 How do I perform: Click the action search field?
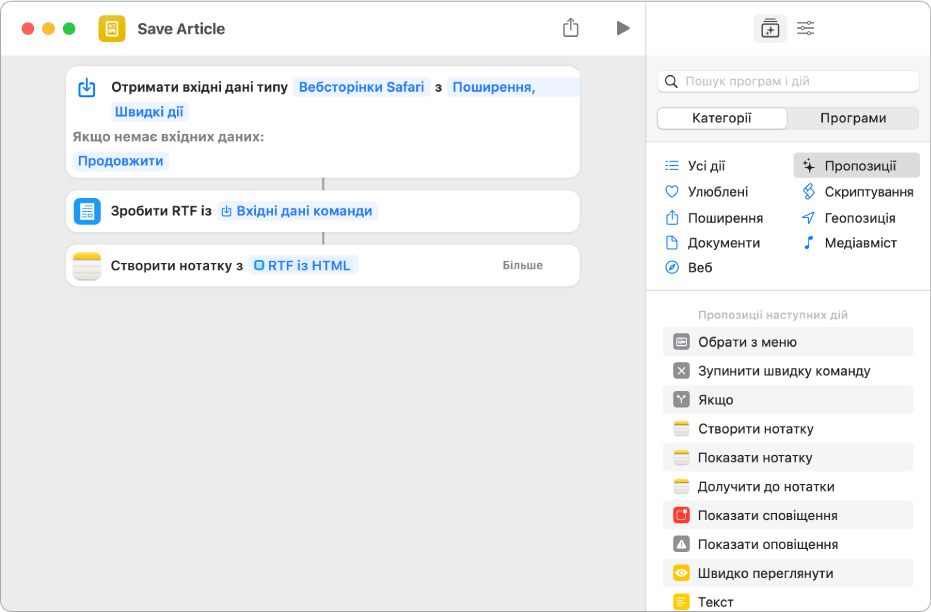click(790, 81)
